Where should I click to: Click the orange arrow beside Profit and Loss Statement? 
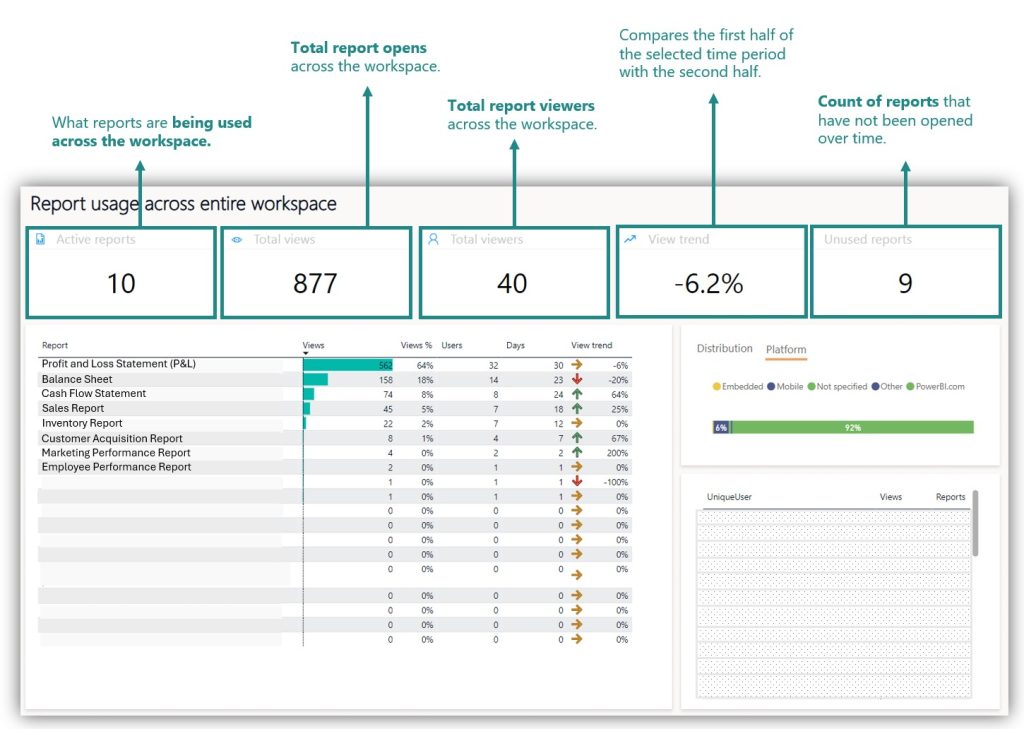[578, 364]
